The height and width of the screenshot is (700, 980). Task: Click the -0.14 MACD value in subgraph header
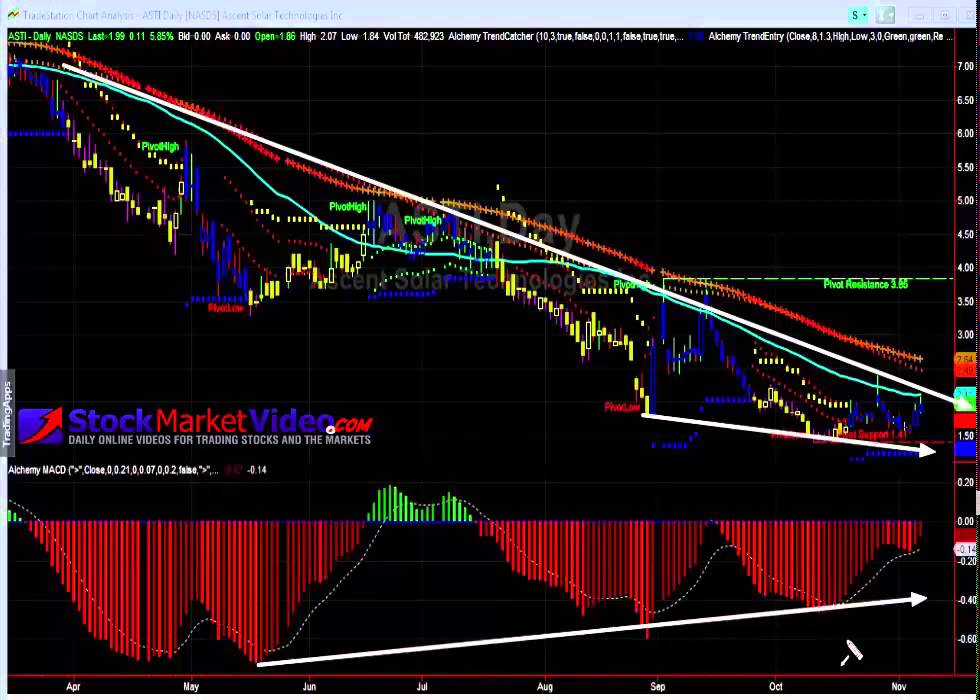pyautogui.click(x=257, y=470)
